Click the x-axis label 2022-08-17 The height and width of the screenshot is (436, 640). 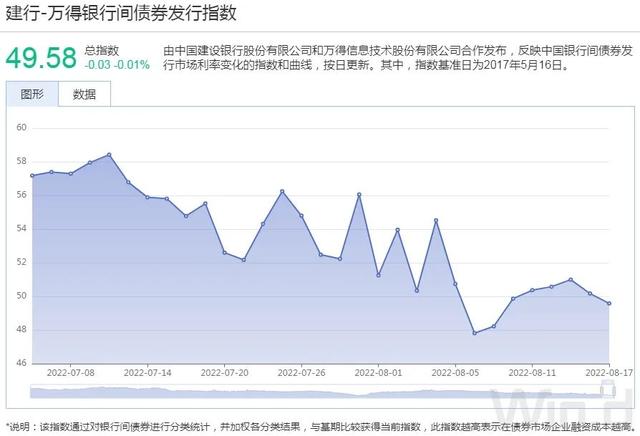(x=609, y=373)
